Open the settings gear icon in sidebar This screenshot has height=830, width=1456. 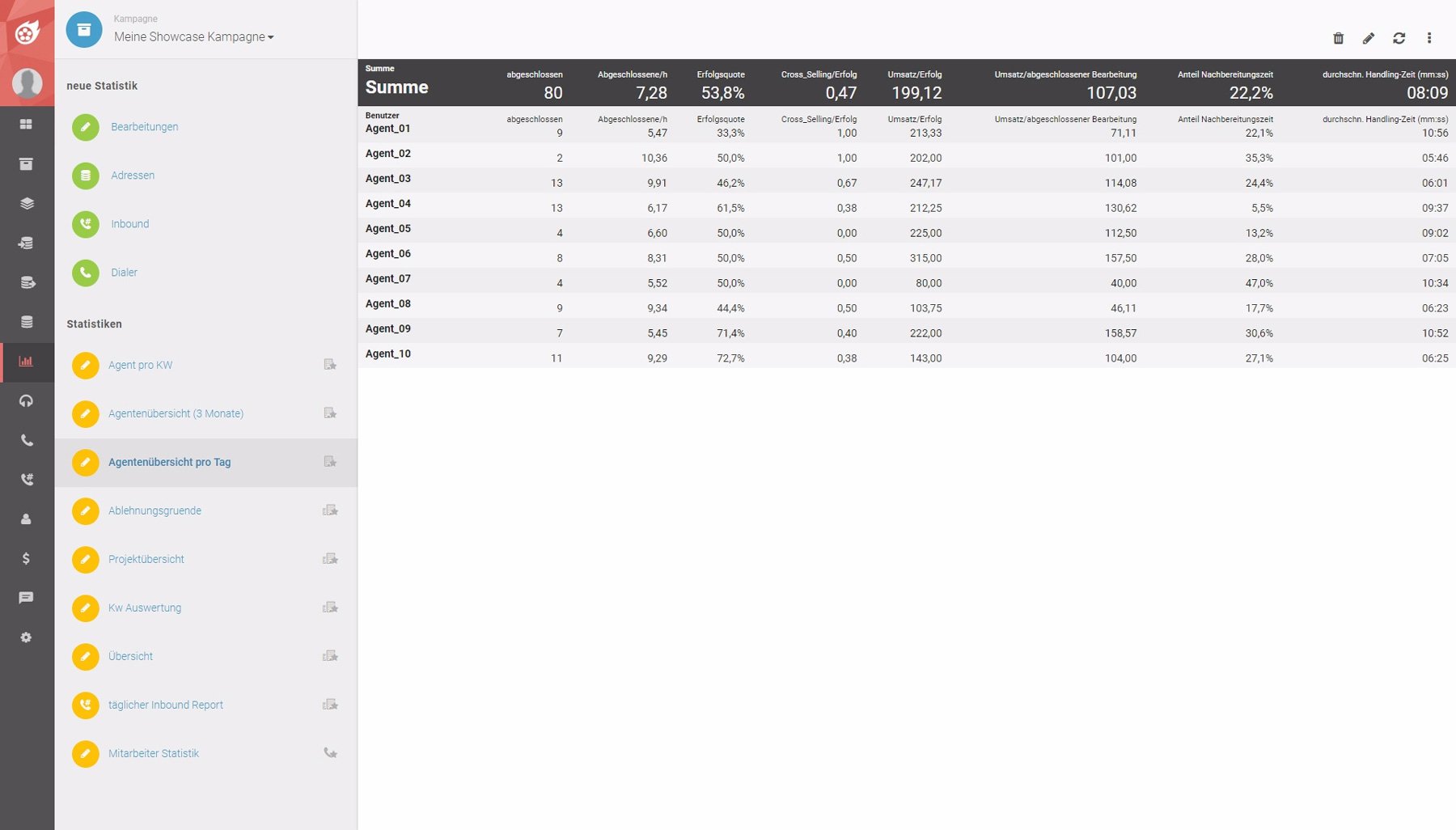pos(26,637)
